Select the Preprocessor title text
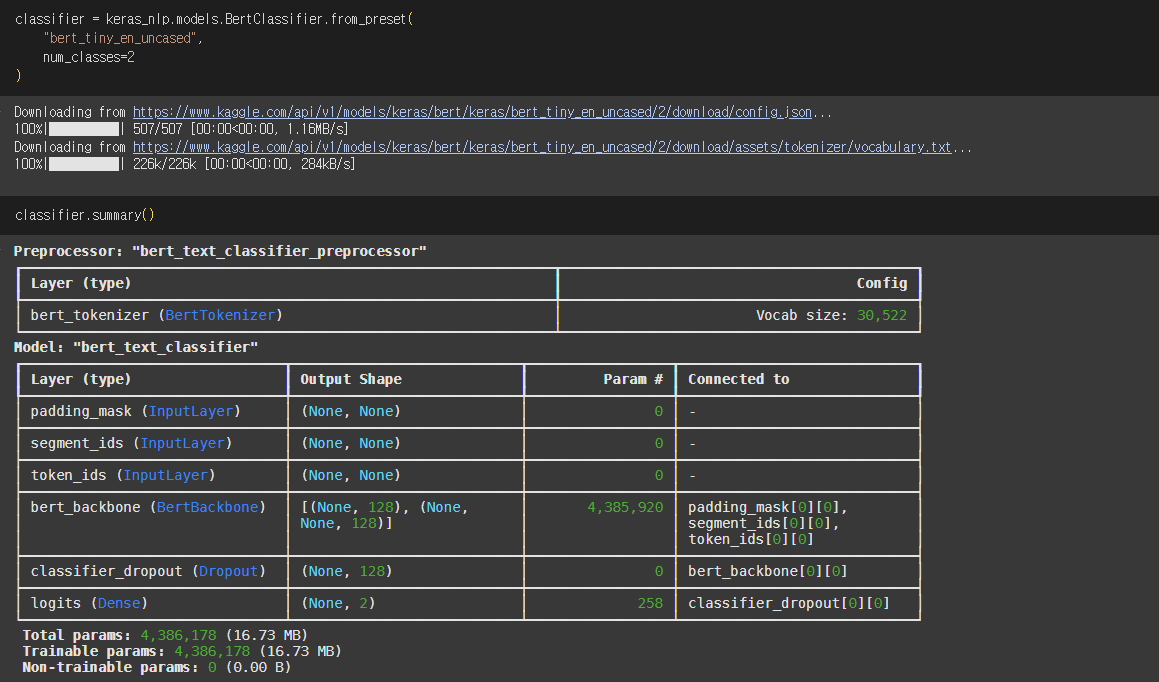Viewport: 1159px width, 682px height. (x=220, y=251)
